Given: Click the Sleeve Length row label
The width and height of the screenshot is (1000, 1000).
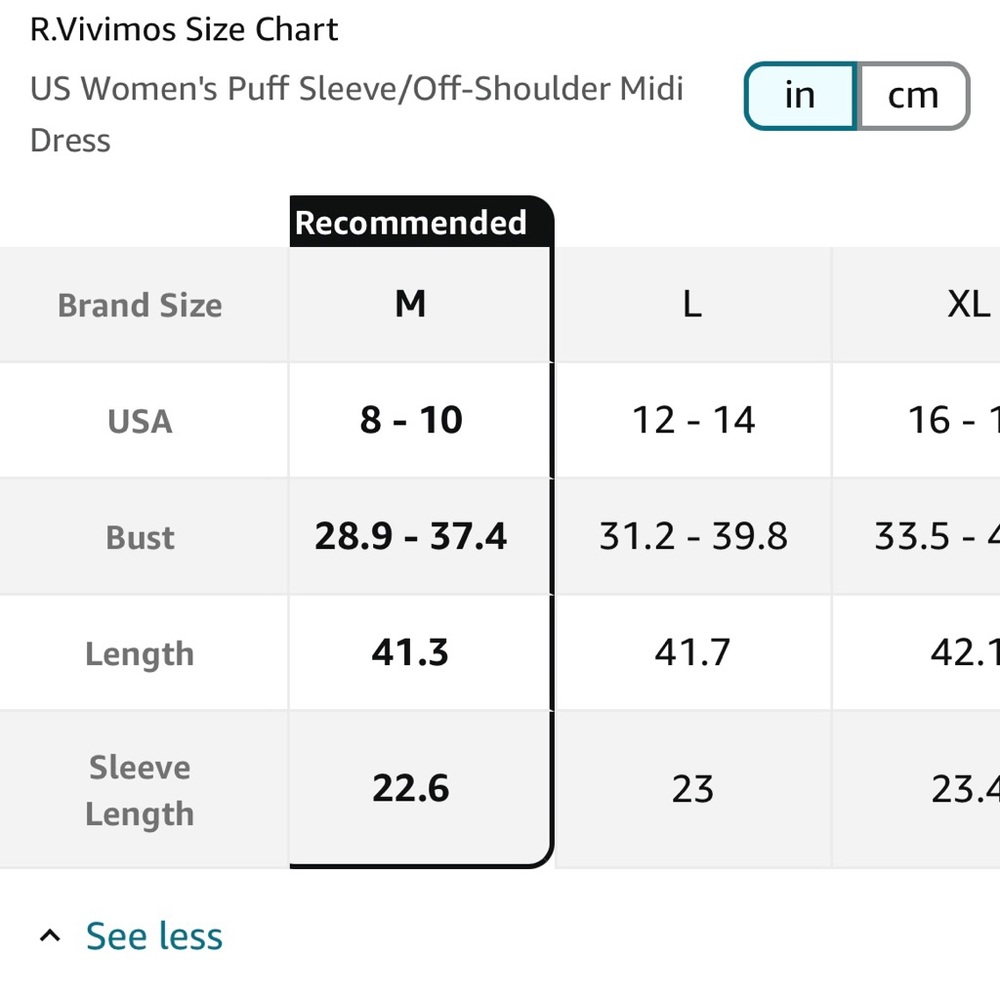Looking at the screenshot, I should click(x=140, y=790).
